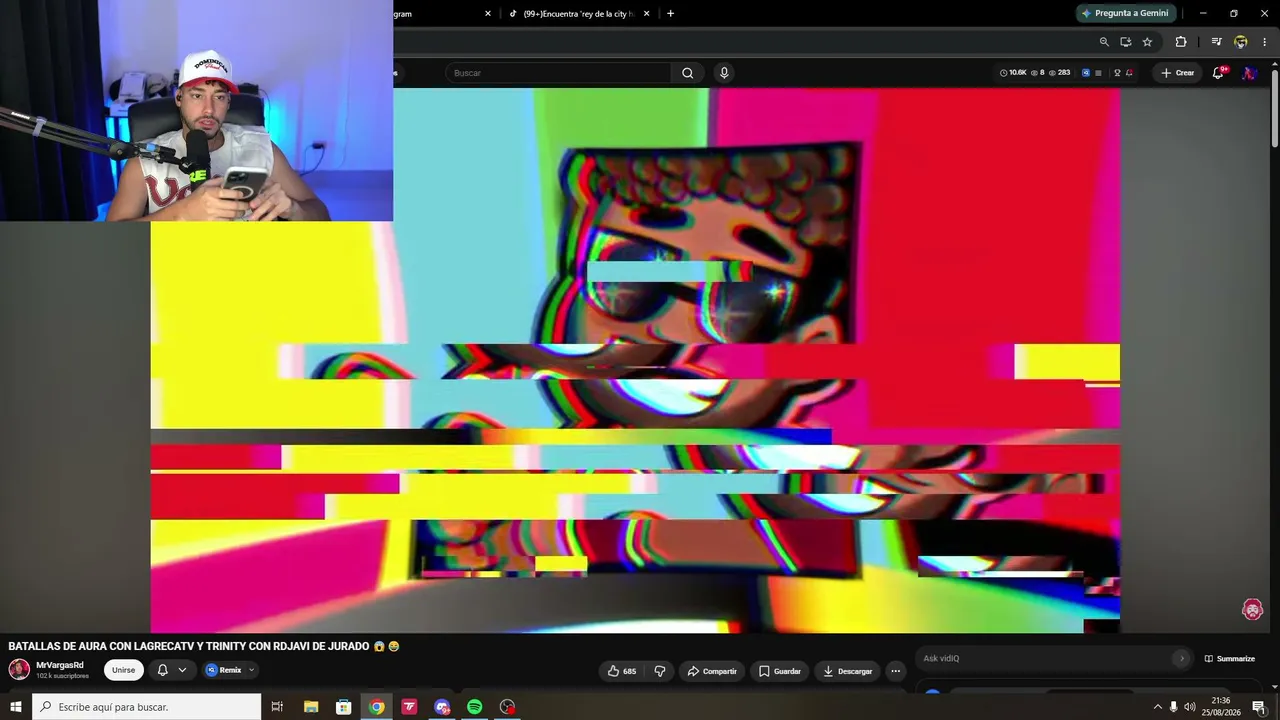This screenshot has height=720, width=1280.
Task: Open the taskbar clock showing 21:36
Action: (x=1220, y=707)
